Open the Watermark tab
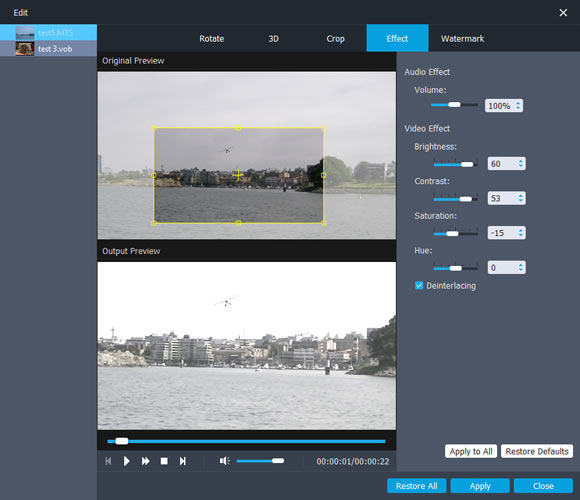 (x=462, y=38)
